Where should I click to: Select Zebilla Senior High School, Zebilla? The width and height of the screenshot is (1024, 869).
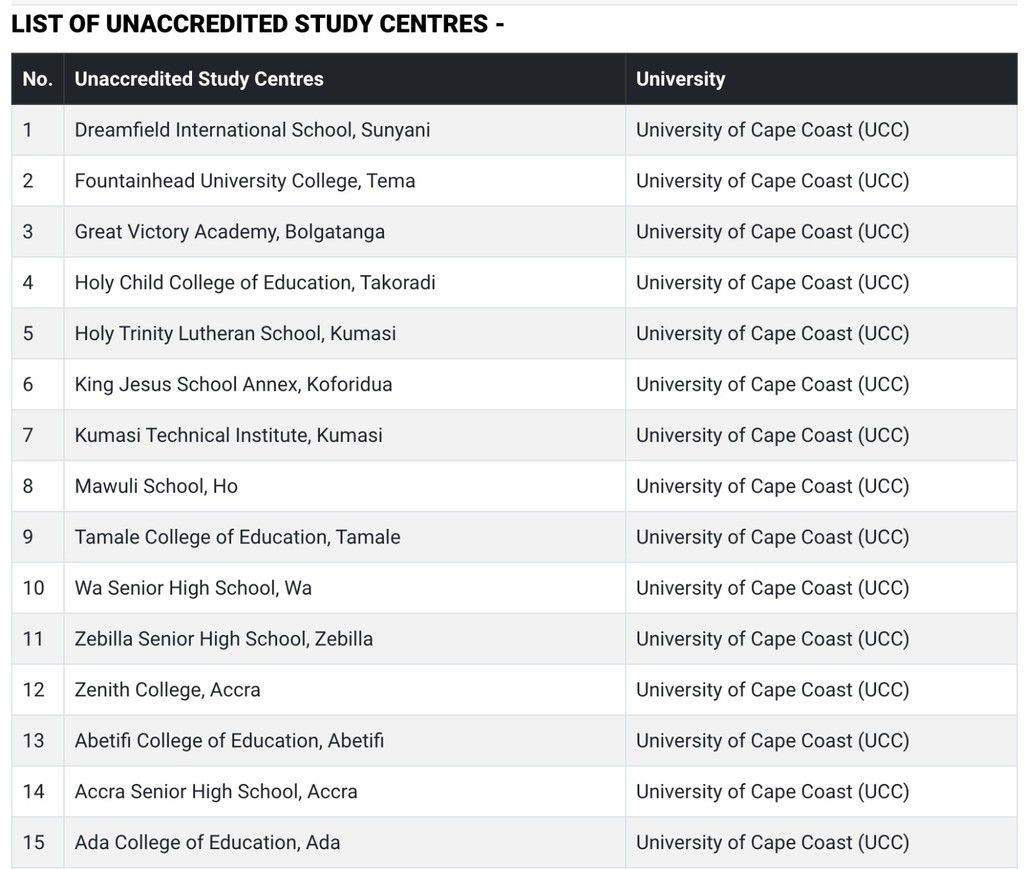point(223,640)
